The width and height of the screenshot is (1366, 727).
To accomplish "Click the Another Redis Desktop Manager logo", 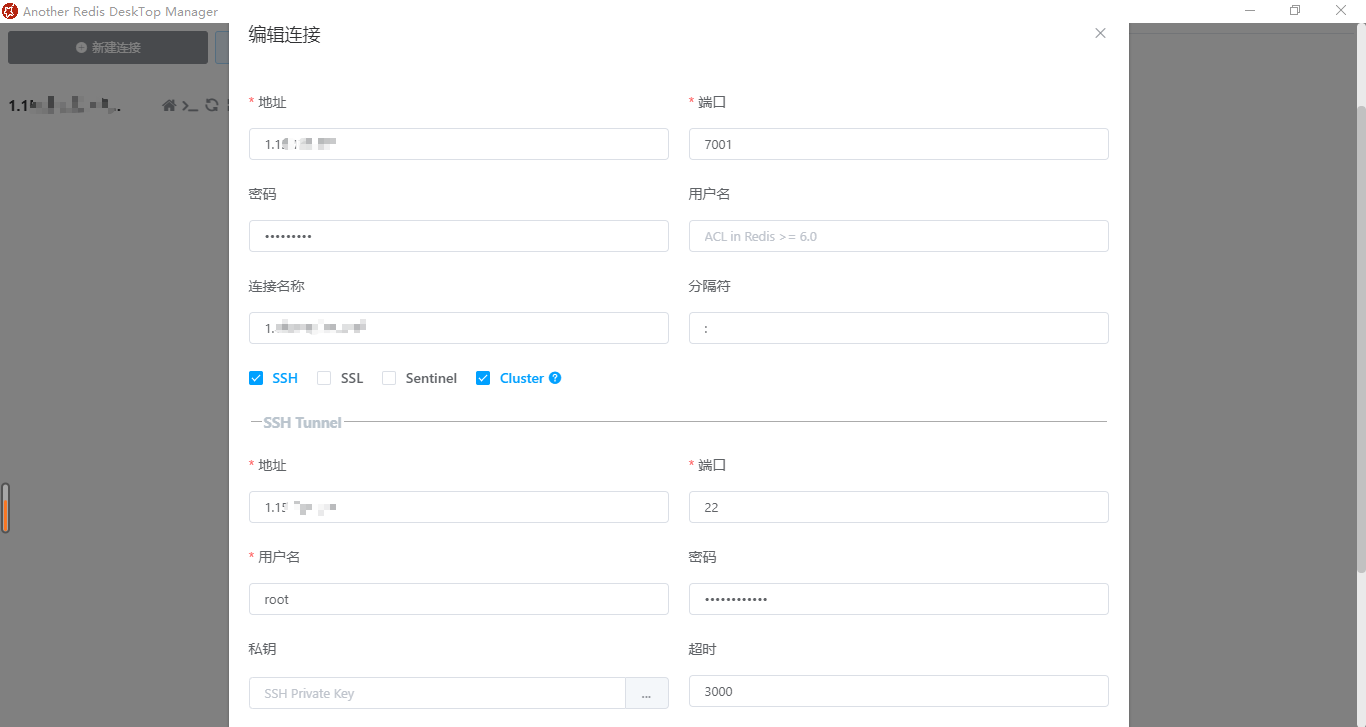I will pos(10,11).
